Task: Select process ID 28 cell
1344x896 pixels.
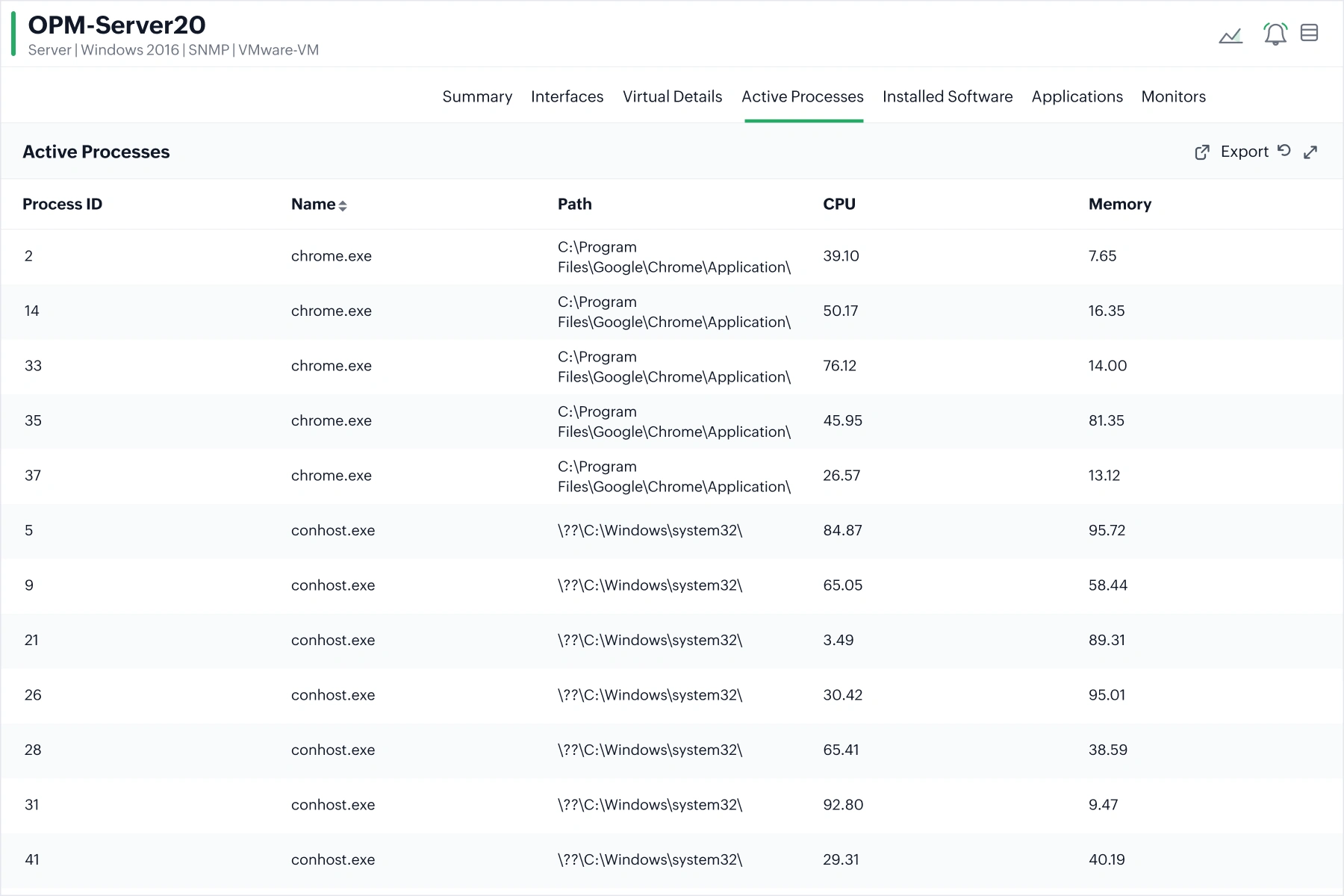Action: click(33, 750)
